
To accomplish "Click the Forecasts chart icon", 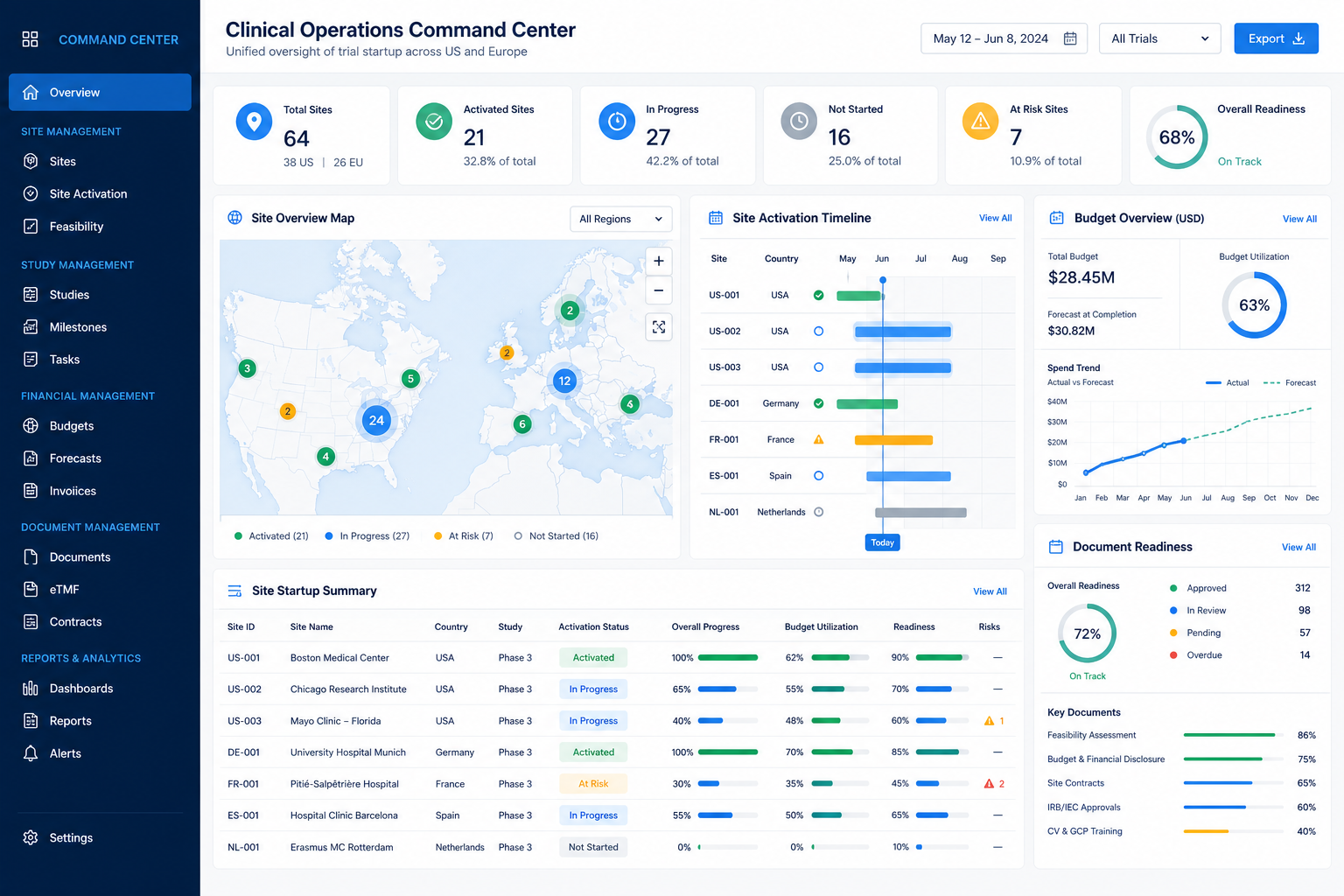I will tap(31, 458).
